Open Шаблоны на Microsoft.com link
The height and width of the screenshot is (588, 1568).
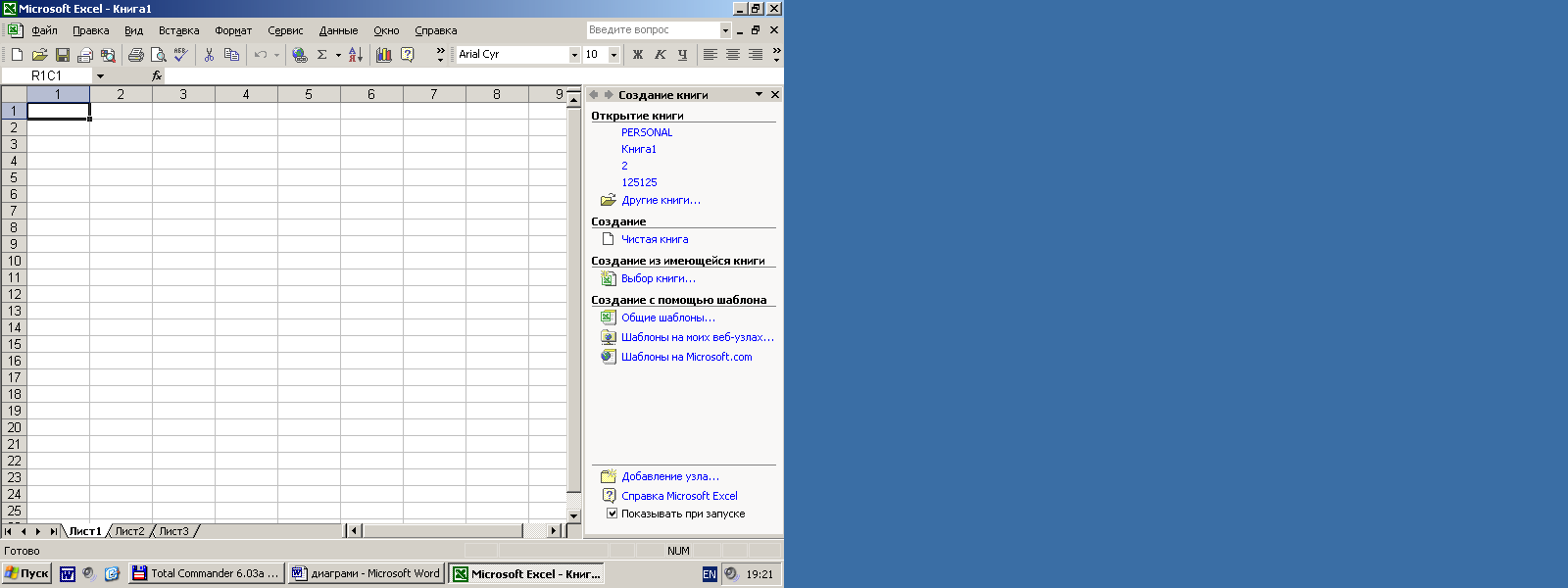coord(686,357)
